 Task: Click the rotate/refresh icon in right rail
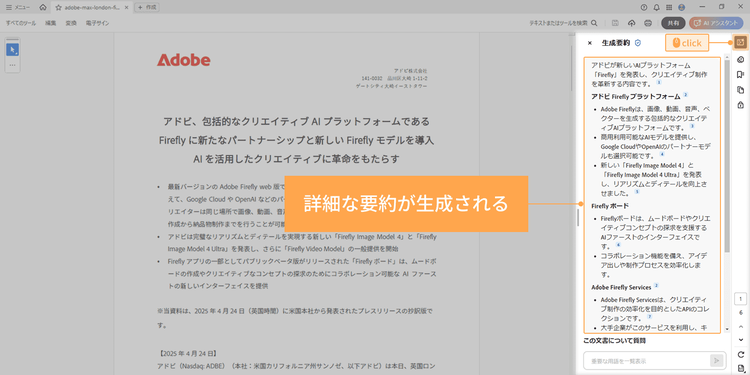[x=740, y=355]
